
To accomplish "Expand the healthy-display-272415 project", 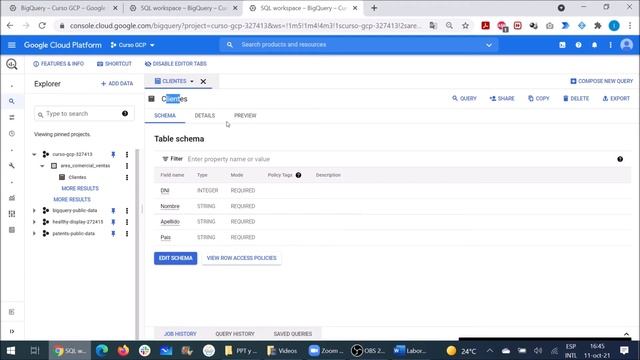I will coord(34,222).
